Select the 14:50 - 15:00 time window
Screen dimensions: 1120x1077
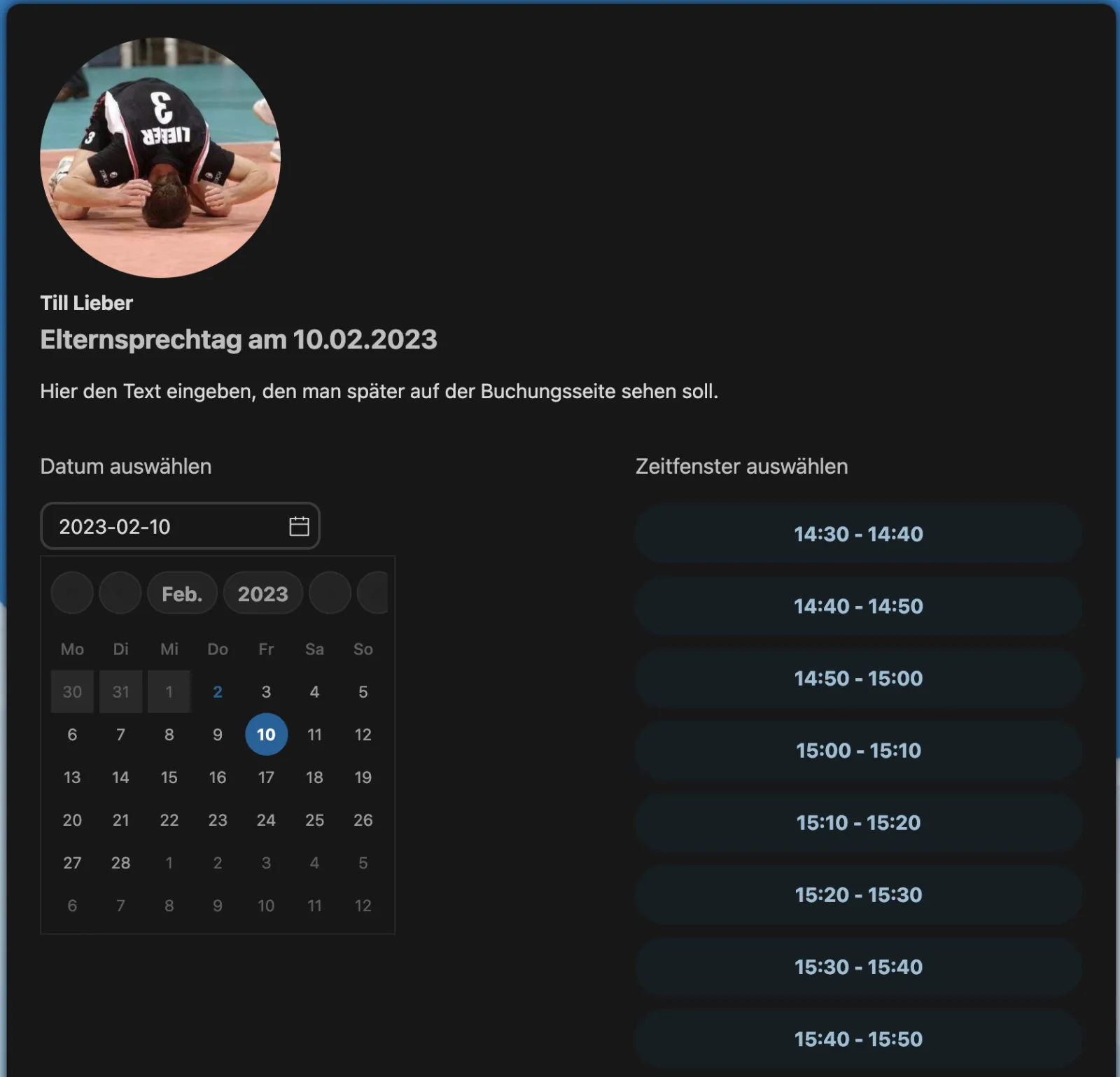(858, 678)
